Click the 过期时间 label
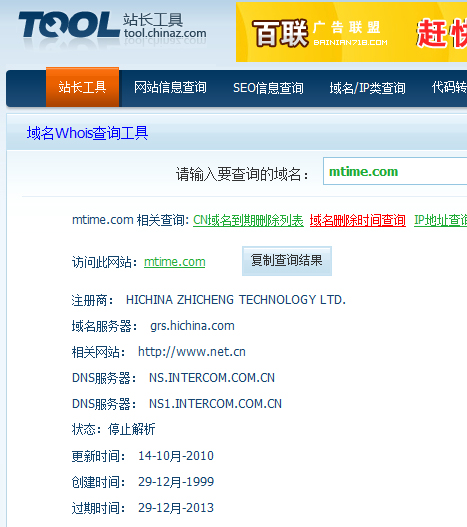 pos(99,508)
